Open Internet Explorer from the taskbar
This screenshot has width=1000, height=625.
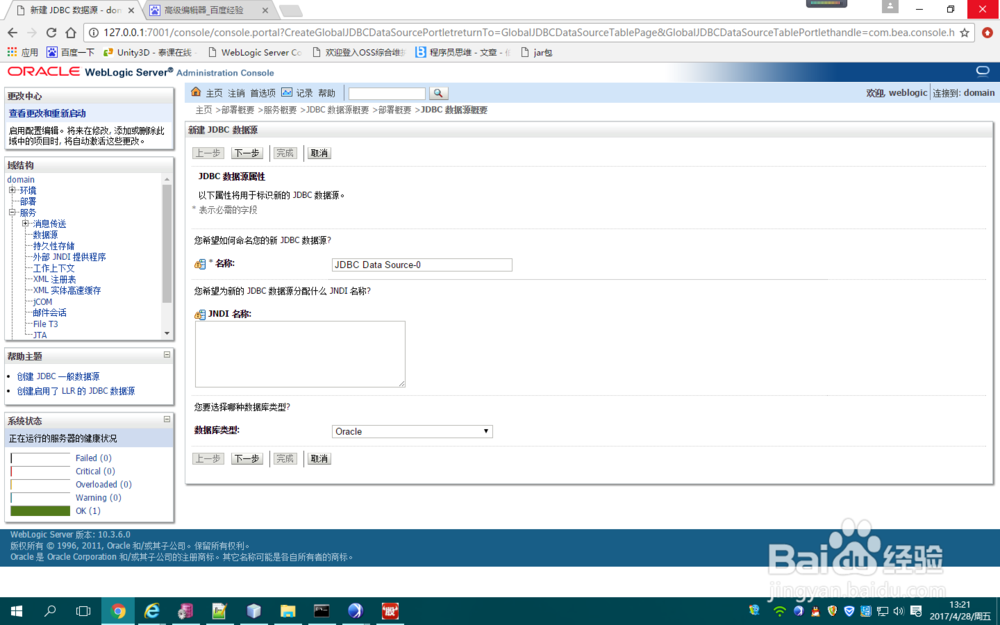tap(152, 611)
